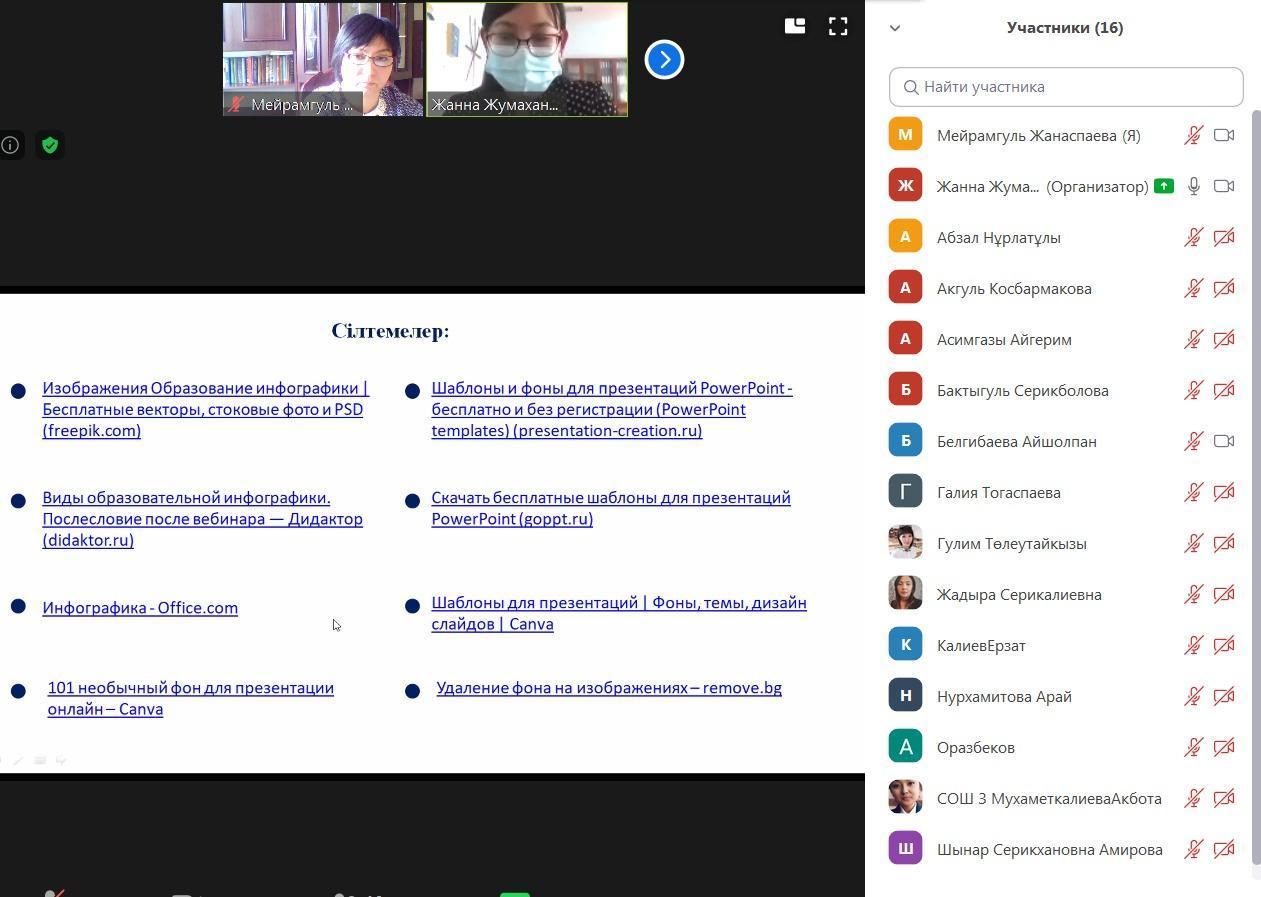Select participant Шынар Серикхановна Амирова name
The height and width of the screenshot is (897, 1261).
pyautogui.click(x=1050, y=849)
